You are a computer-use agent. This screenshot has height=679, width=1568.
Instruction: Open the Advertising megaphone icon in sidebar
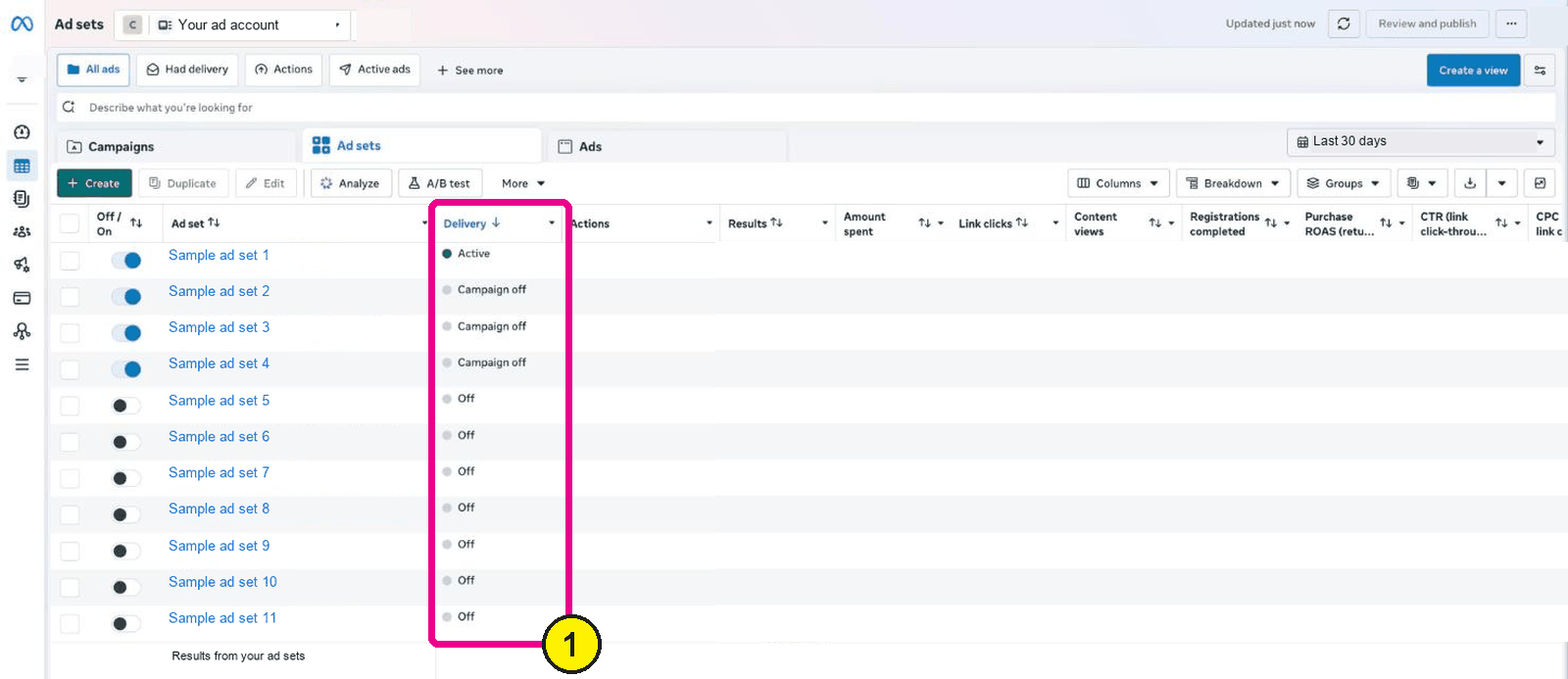pyautogui.click(x=22, y=265)
